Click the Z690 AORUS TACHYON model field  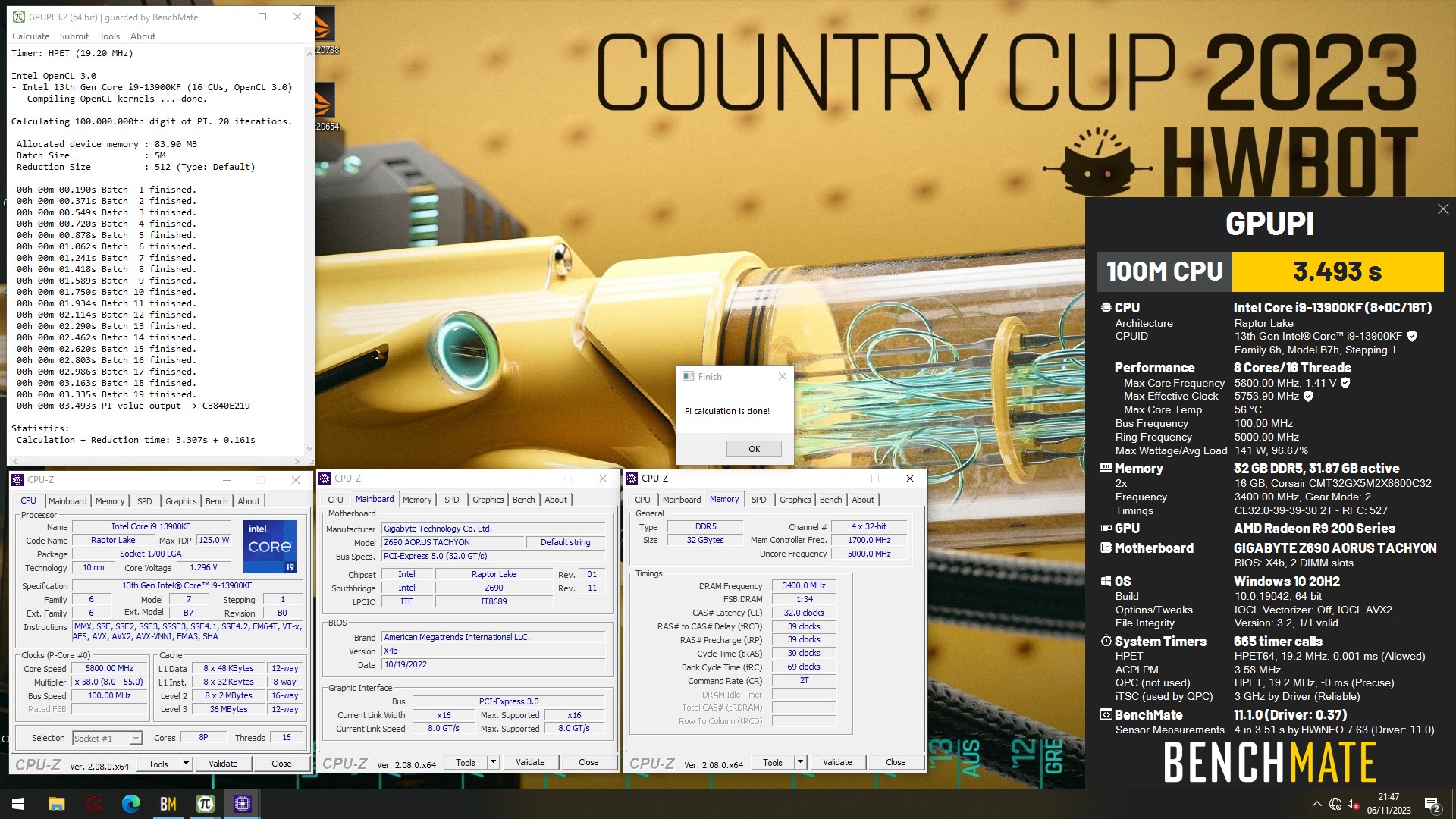[x=453, y=543]
